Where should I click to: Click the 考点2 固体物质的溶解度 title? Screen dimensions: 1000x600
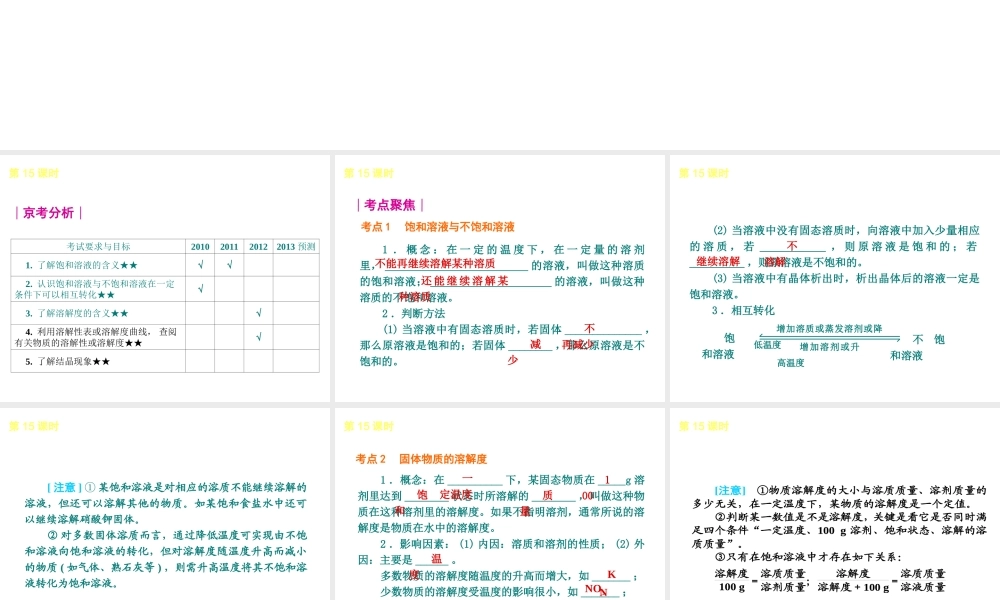pos(422,458)
